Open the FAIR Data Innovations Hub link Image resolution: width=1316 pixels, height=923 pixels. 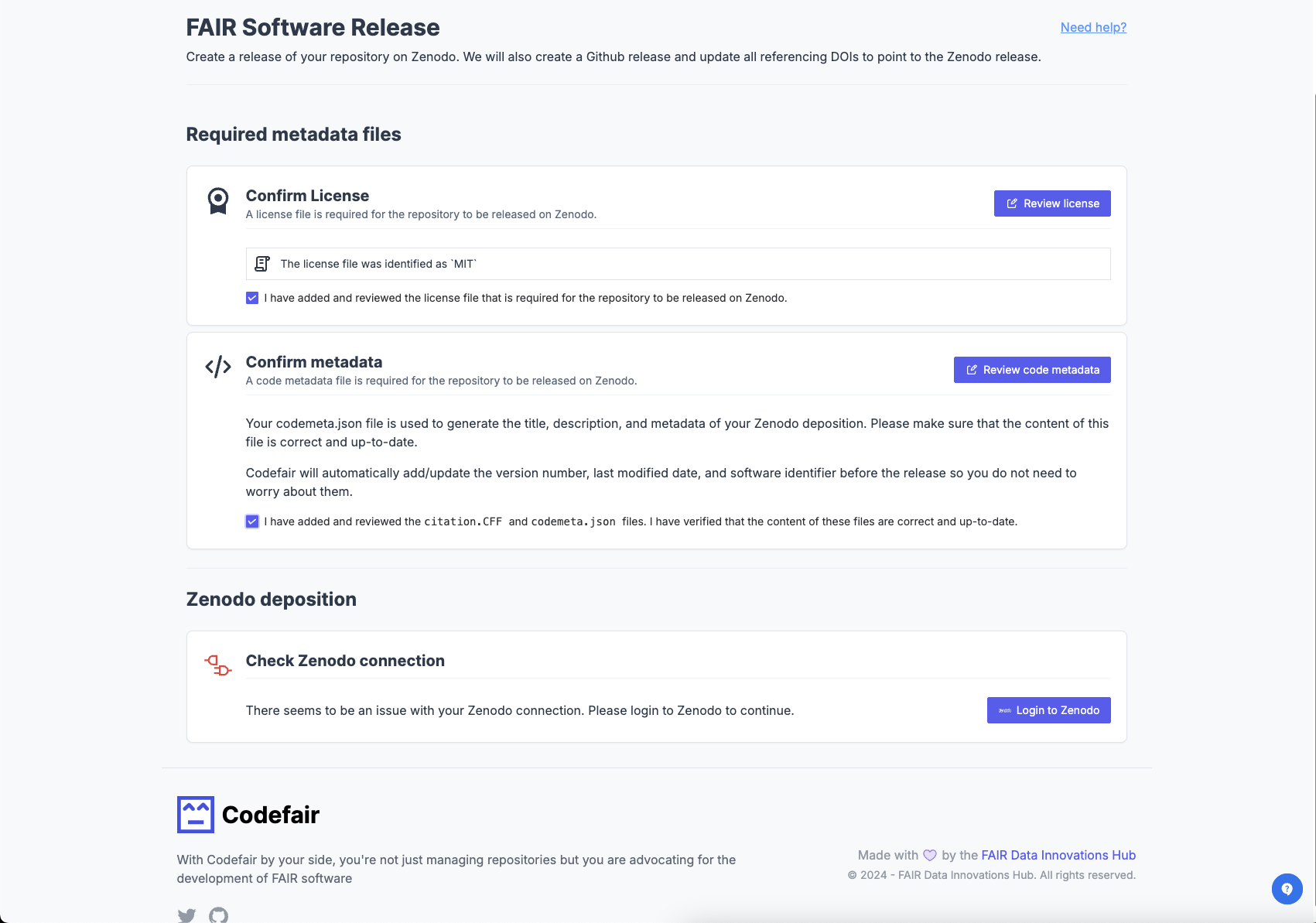(1058, 855)
